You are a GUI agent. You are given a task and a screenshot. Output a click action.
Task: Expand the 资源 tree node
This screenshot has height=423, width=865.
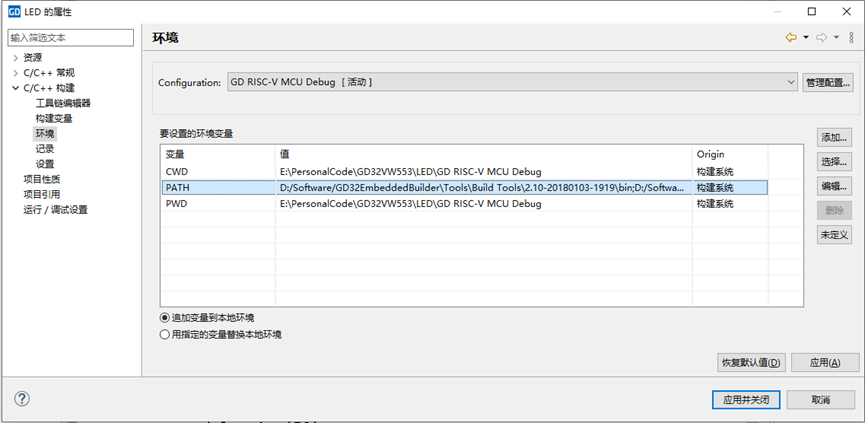[15, 58]
